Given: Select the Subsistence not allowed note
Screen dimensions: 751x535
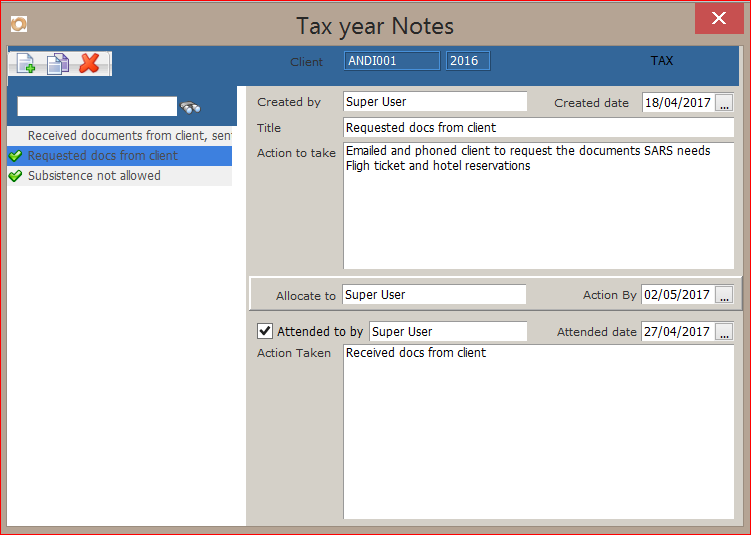Looking at the screenshot, I should click(94, 176).
